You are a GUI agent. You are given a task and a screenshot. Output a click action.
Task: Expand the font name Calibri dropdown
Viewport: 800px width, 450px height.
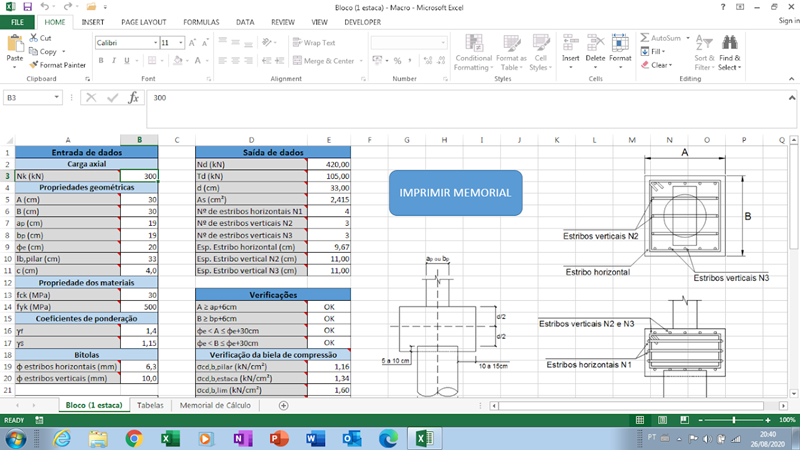pos(156,43)
